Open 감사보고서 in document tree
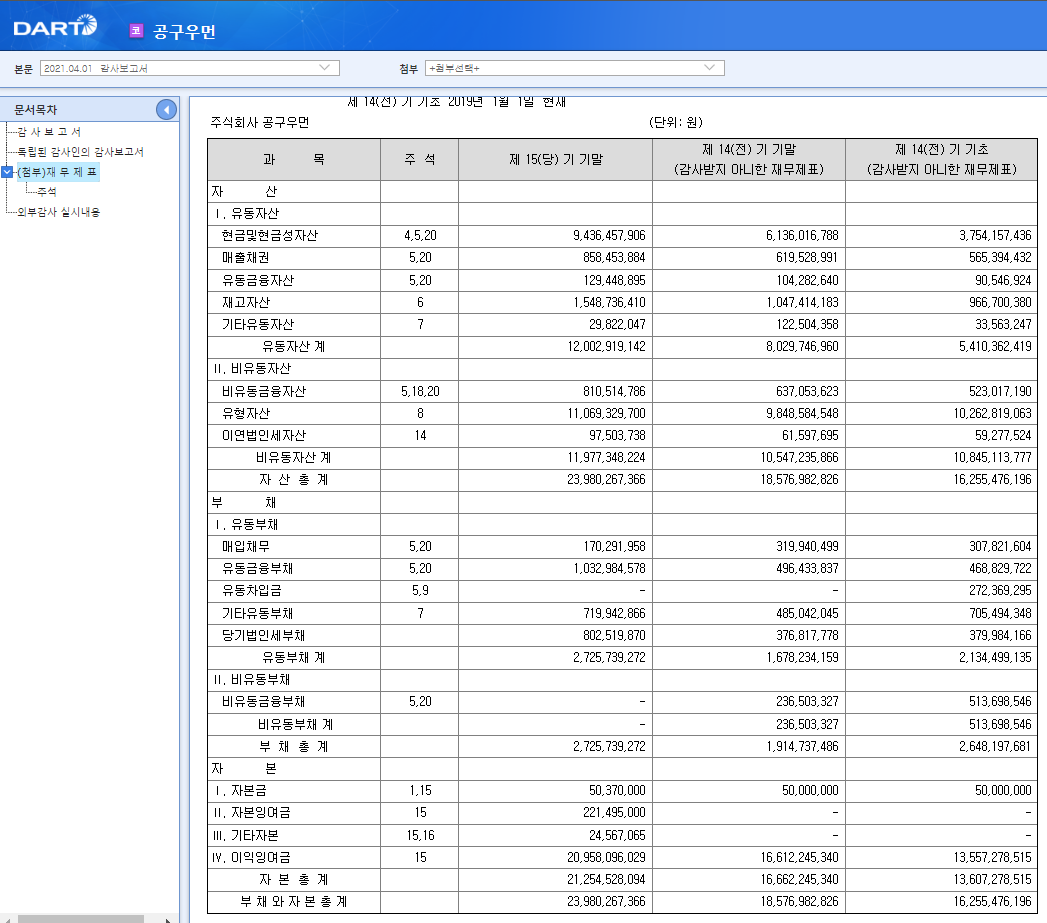Viewport: 1047px width, 923px height. 49,132
